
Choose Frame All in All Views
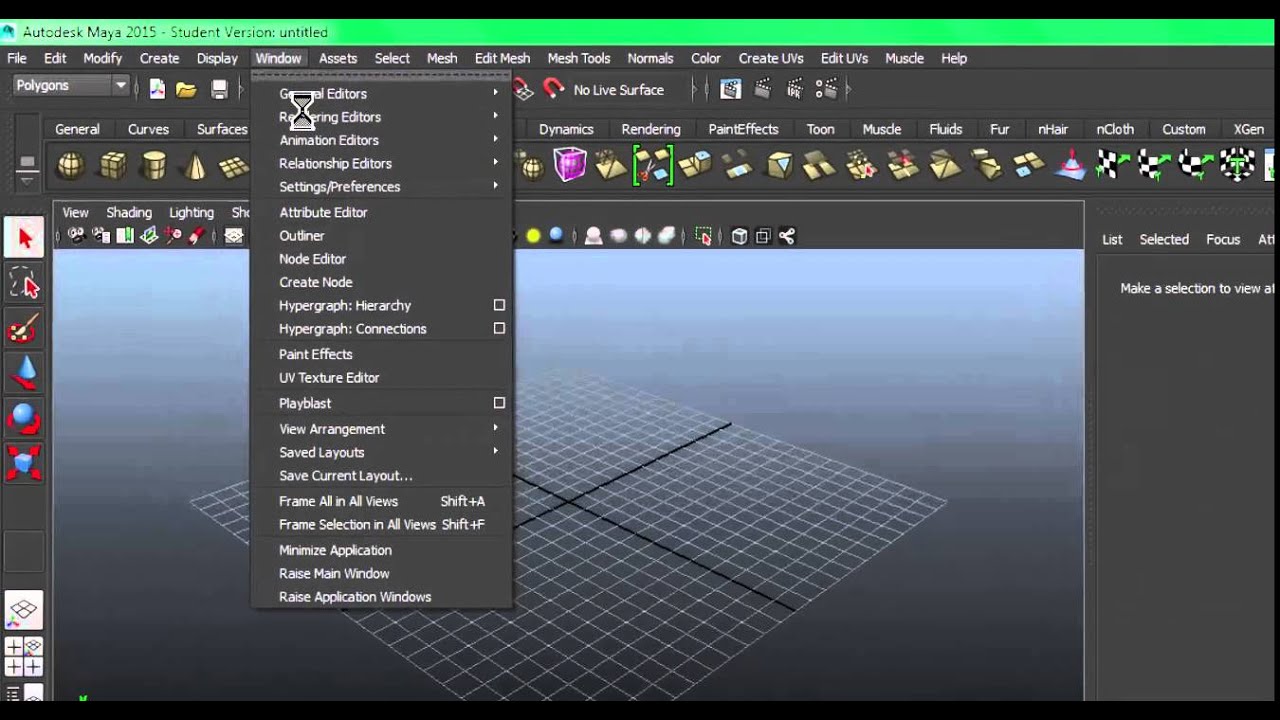tap(381, 501)
